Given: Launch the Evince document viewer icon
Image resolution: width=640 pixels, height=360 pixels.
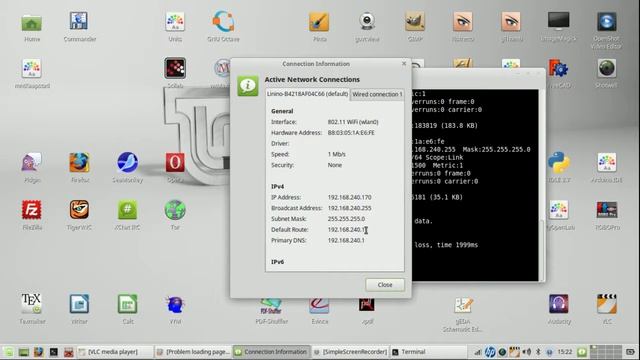Looking at the screenshot, I should [319, 306].
